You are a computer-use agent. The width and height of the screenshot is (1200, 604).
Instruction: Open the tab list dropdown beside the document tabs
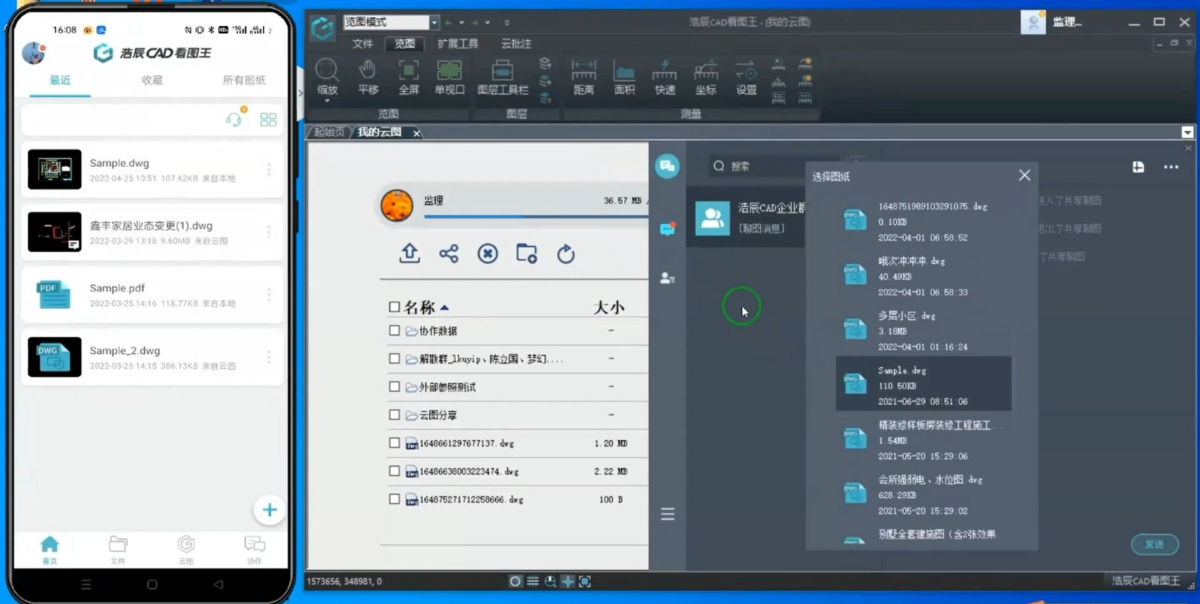click(x=1187, y=132)
